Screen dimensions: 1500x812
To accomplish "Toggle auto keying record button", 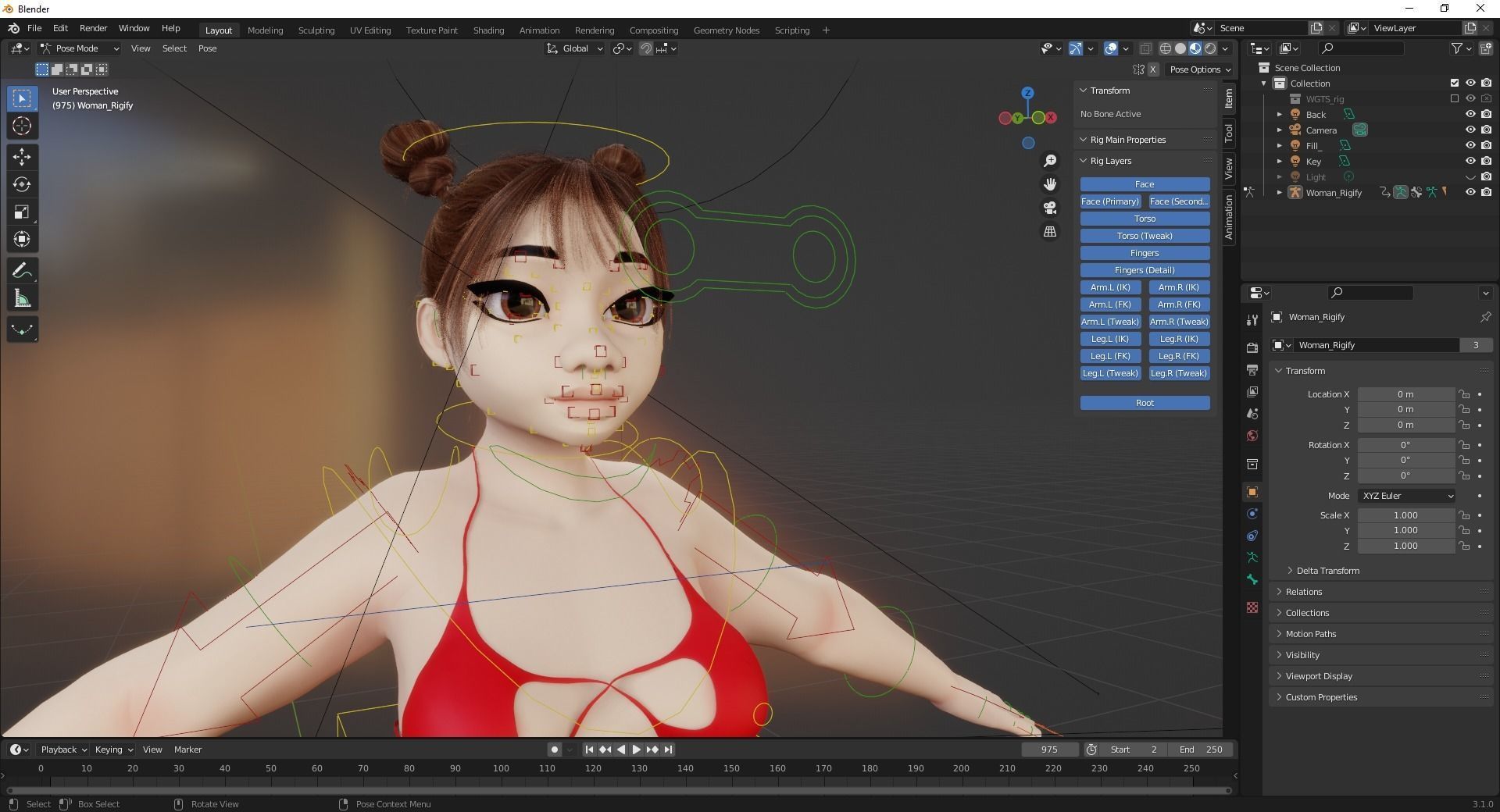I will (554, 750).
